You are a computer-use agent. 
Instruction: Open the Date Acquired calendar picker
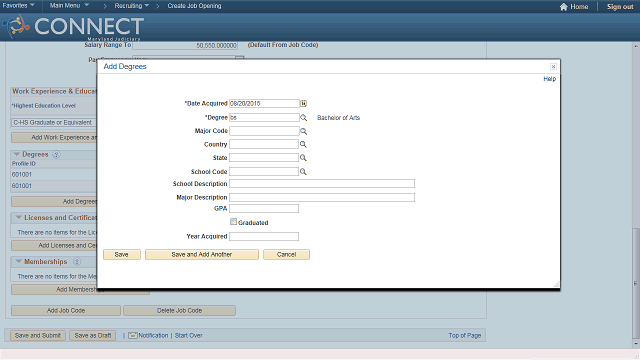click(x=303, y=104)
